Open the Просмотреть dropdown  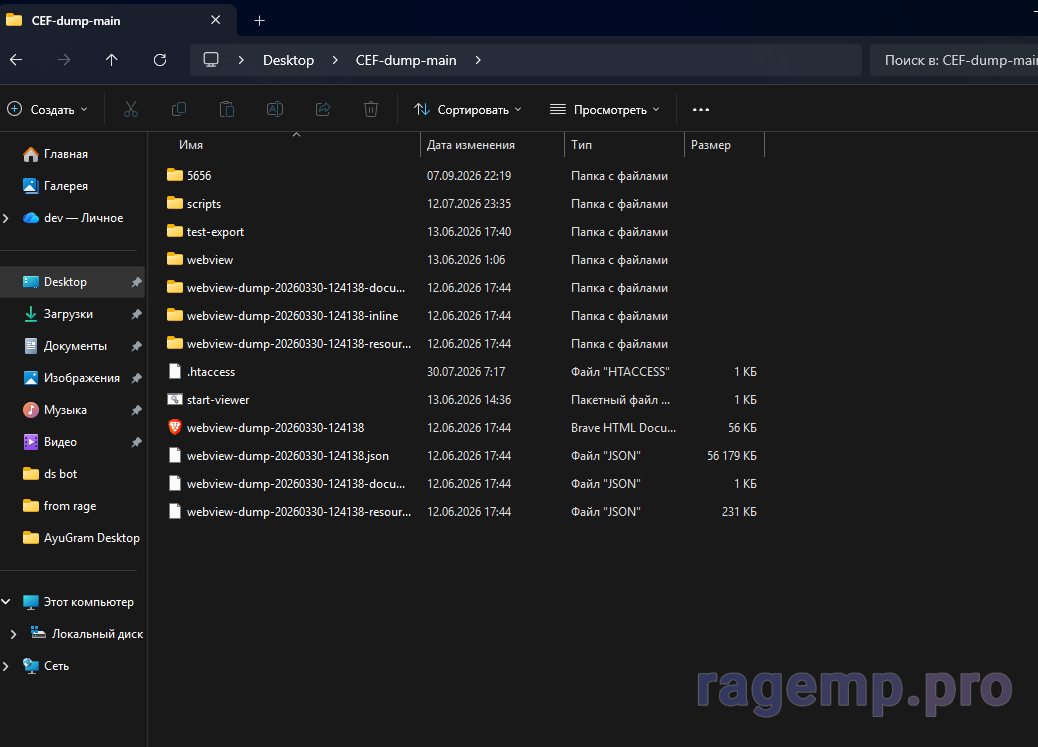605,109
